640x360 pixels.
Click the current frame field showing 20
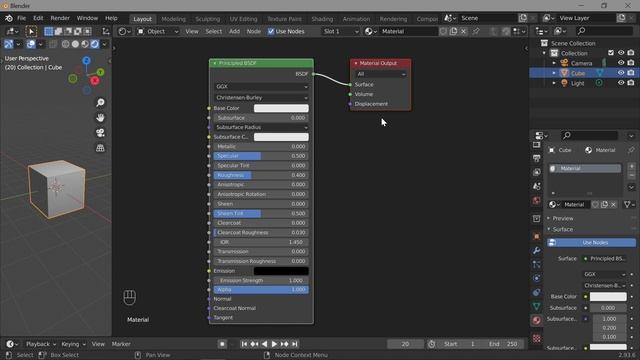click(405, 344)
